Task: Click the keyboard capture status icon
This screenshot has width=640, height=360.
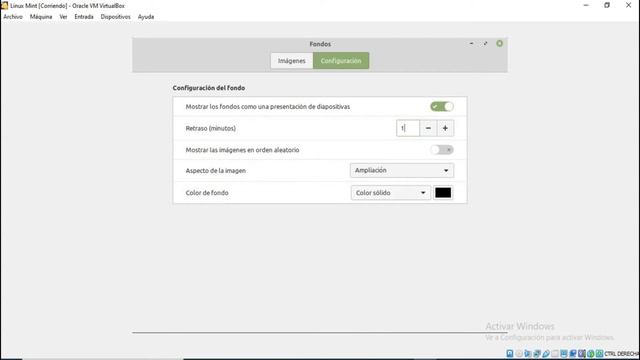Action: [600, 353]
